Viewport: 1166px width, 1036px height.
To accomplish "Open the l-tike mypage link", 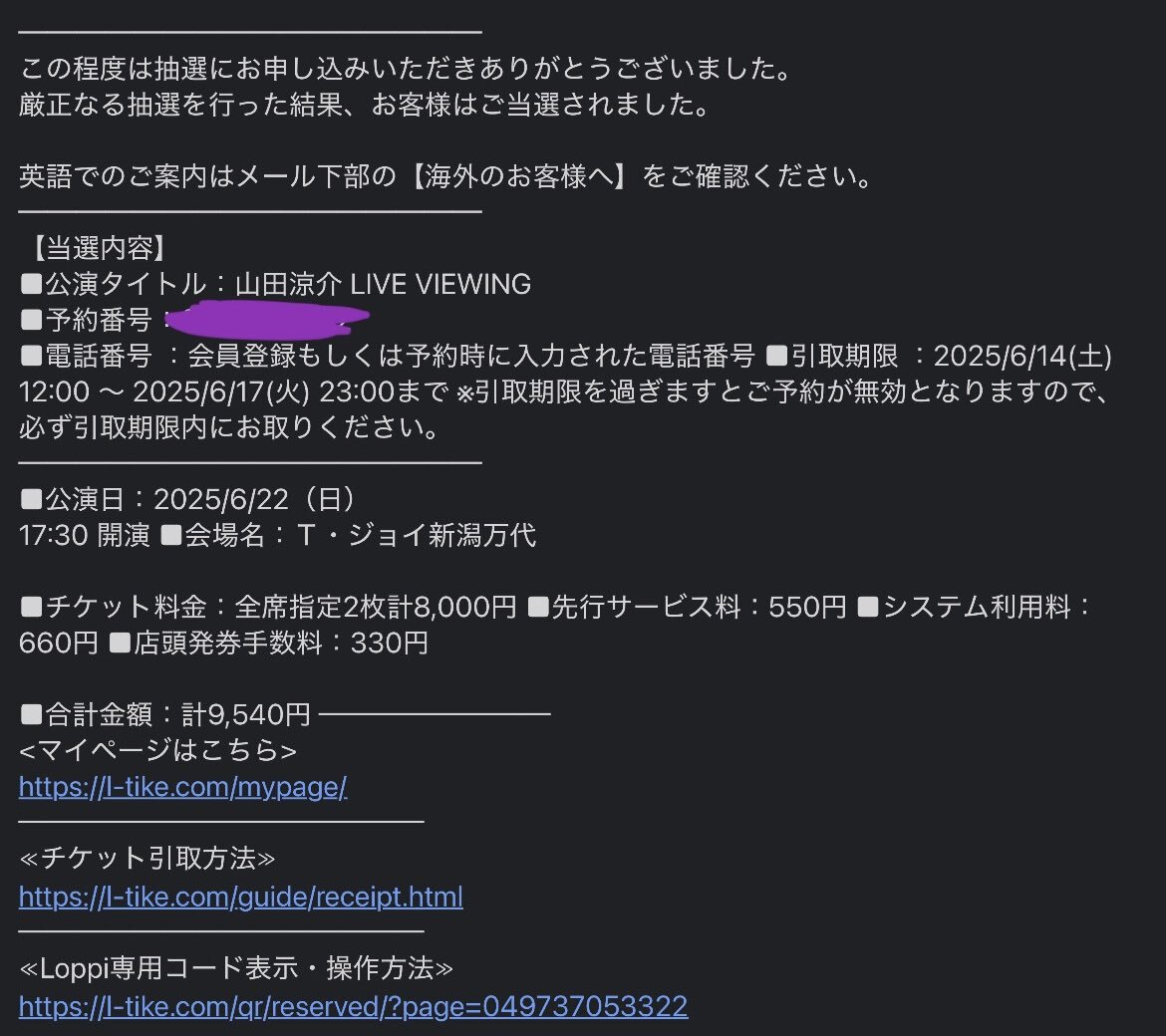I will 183,786.
